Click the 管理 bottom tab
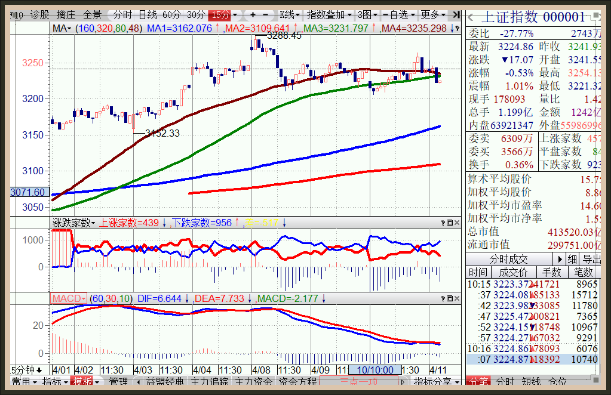Viewport: 611px width, 395px height. tap(118, 381)
